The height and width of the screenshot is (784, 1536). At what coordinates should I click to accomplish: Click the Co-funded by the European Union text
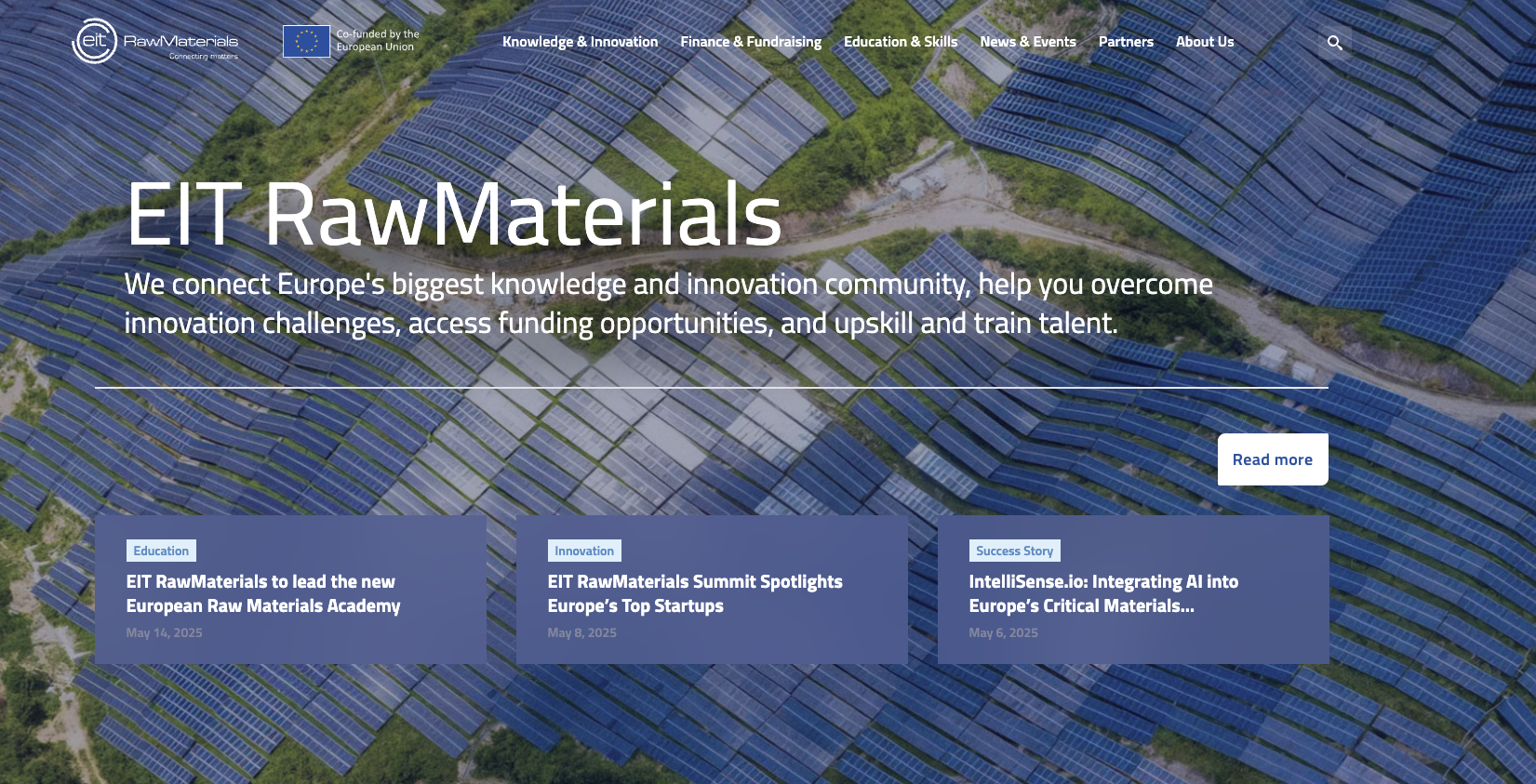pos(377,41)
